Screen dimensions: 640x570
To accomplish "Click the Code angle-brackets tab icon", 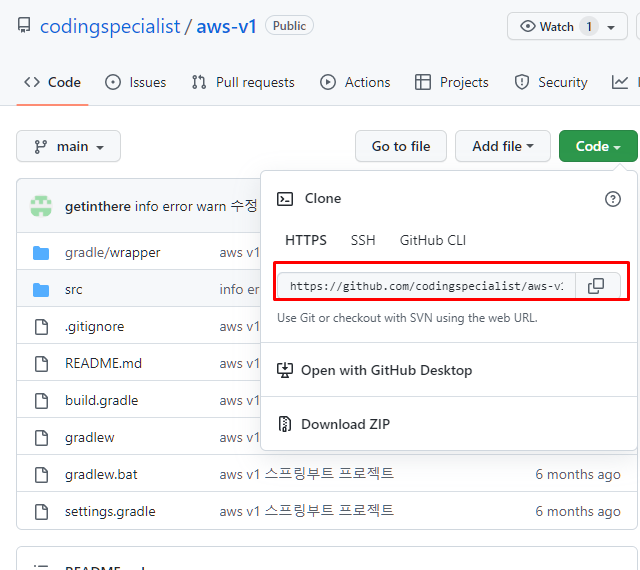I will pyautogui.click(x=32, y=82).
